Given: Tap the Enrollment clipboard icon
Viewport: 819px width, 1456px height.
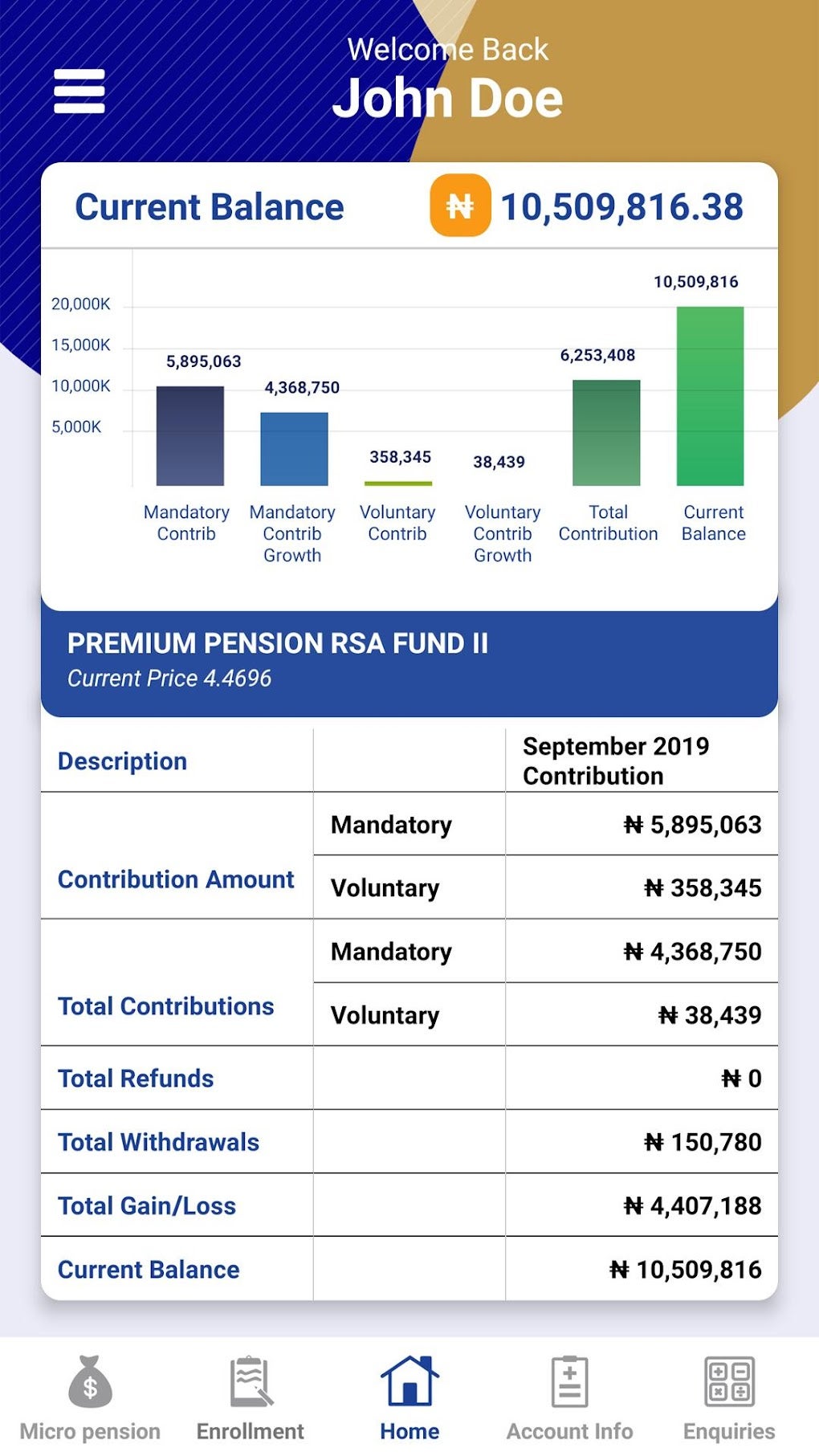Looking at the screenshot, I should click(x=249, y=1381).
